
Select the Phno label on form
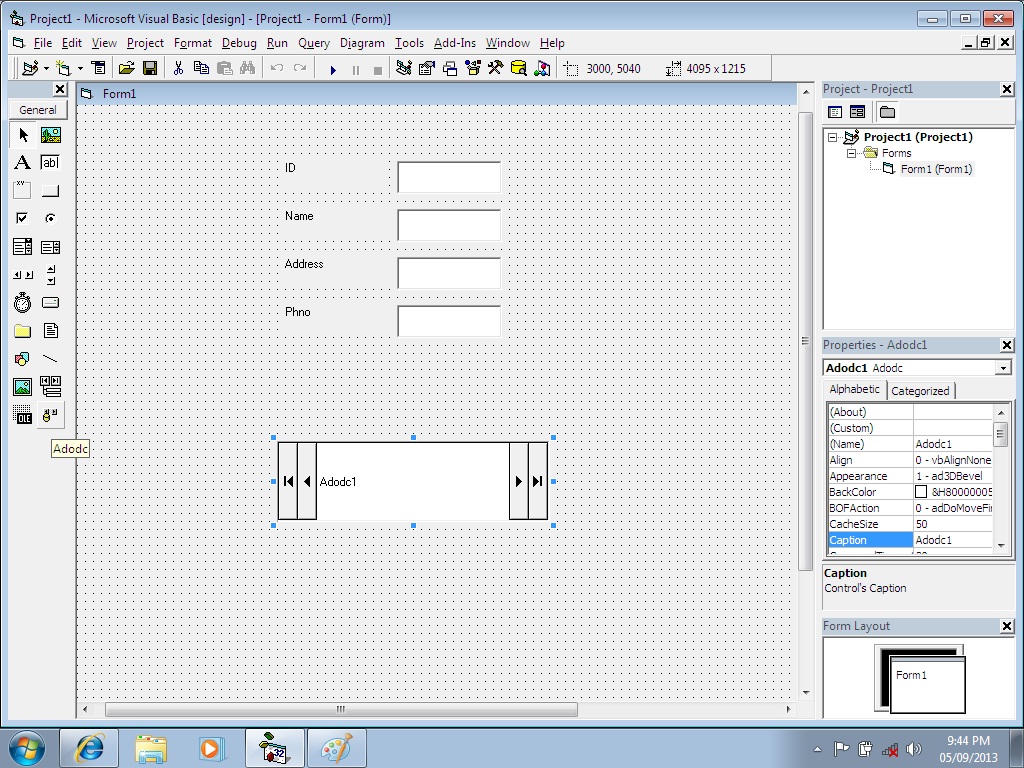[298, 312]
